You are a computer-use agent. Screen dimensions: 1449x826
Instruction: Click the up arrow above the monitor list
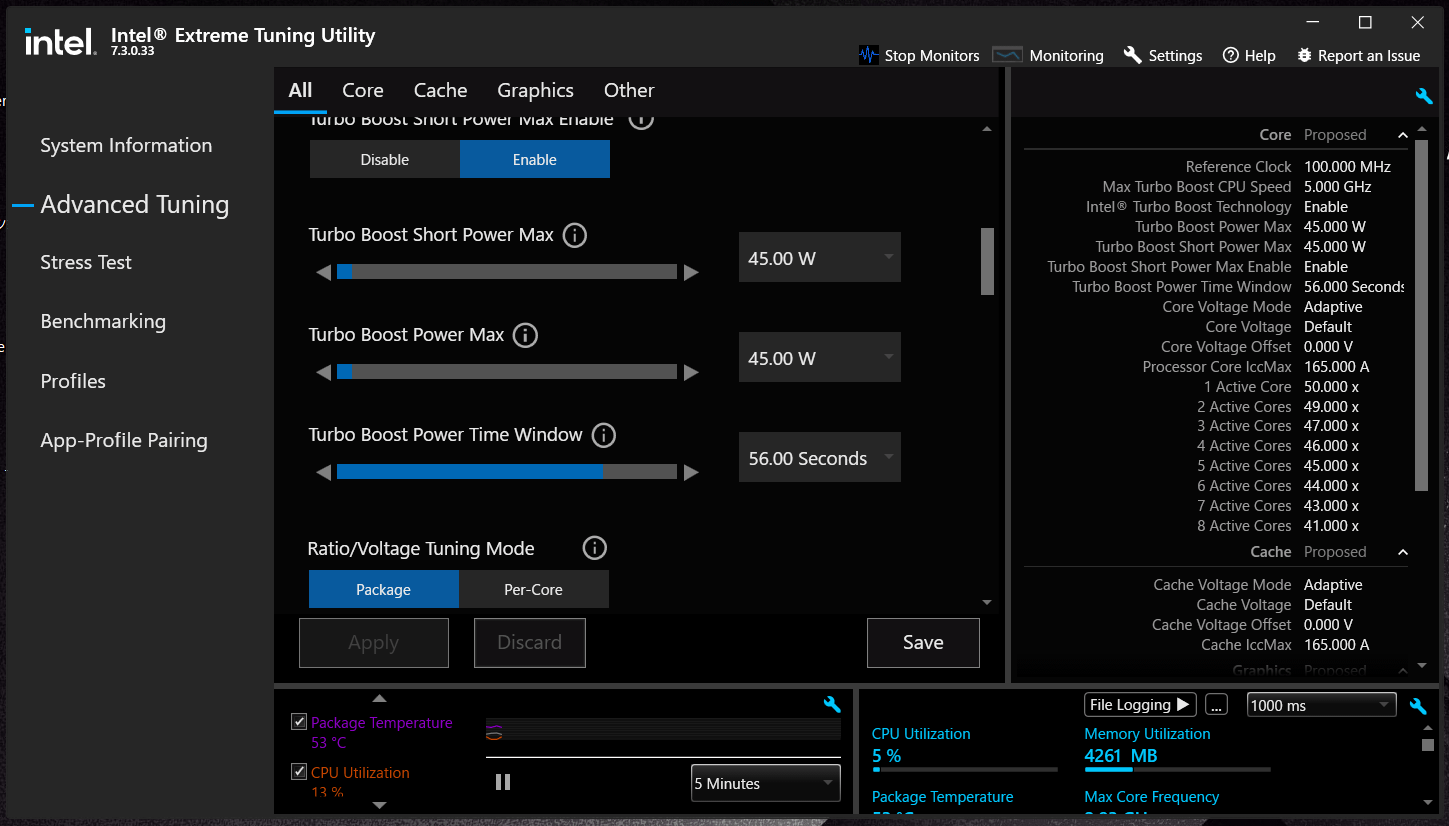point(379,698)
